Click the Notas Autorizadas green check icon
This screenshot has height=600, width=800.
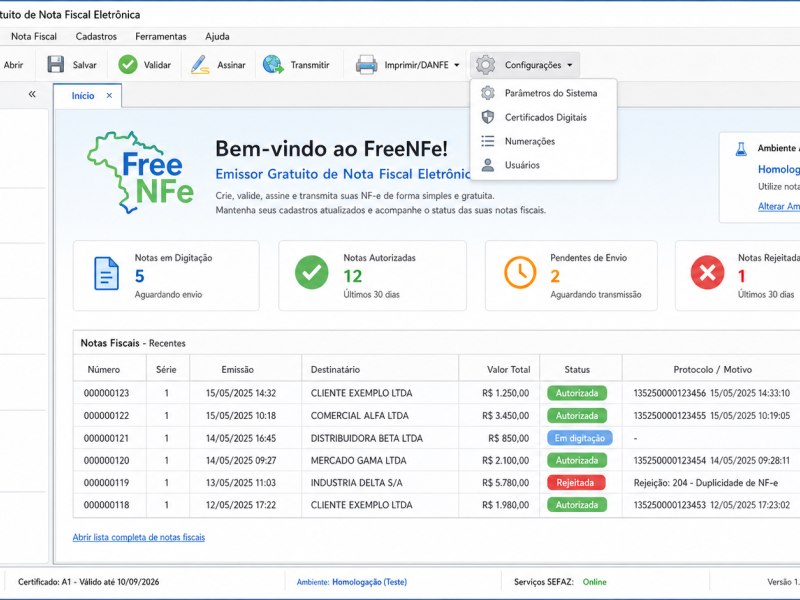312,272
